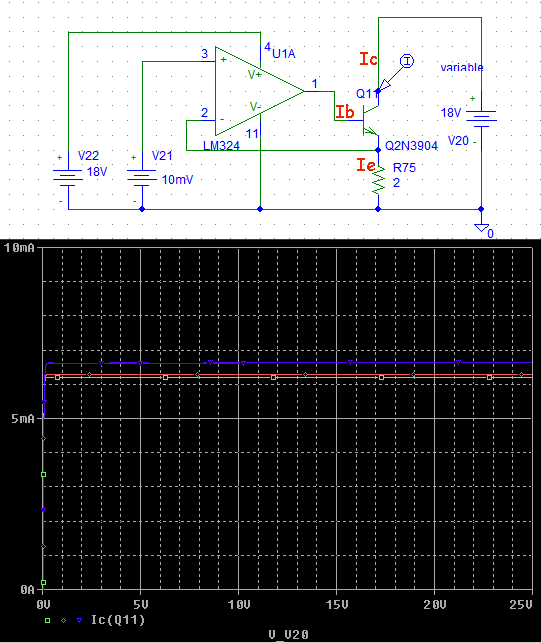The width and height of the screenshot is (541, 643).
Task: Click the 18V value of V22
Action: (x=97, y=171)
